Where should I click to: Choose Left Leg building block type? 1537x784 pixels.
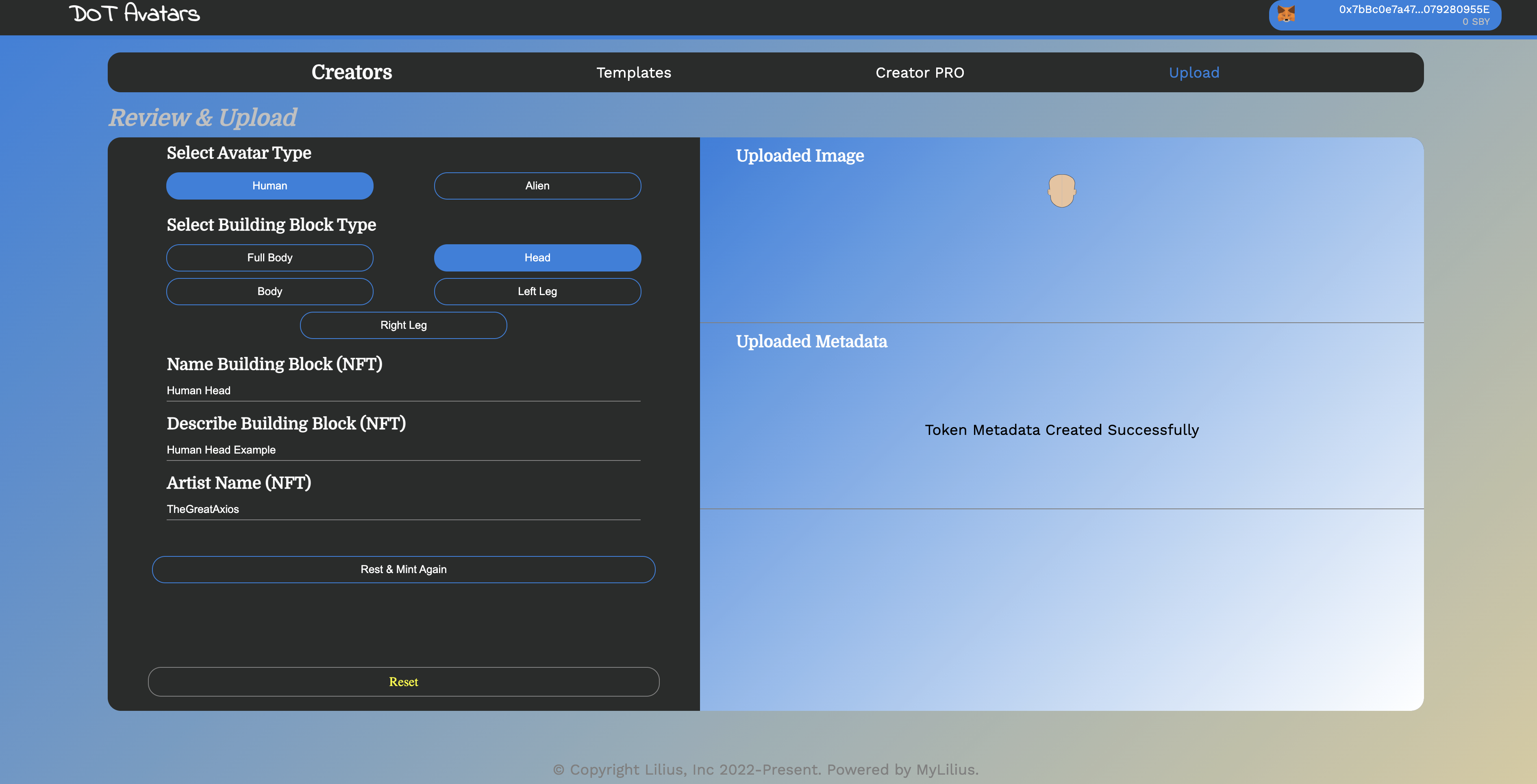pyautogui.click(x=537, y=291)
